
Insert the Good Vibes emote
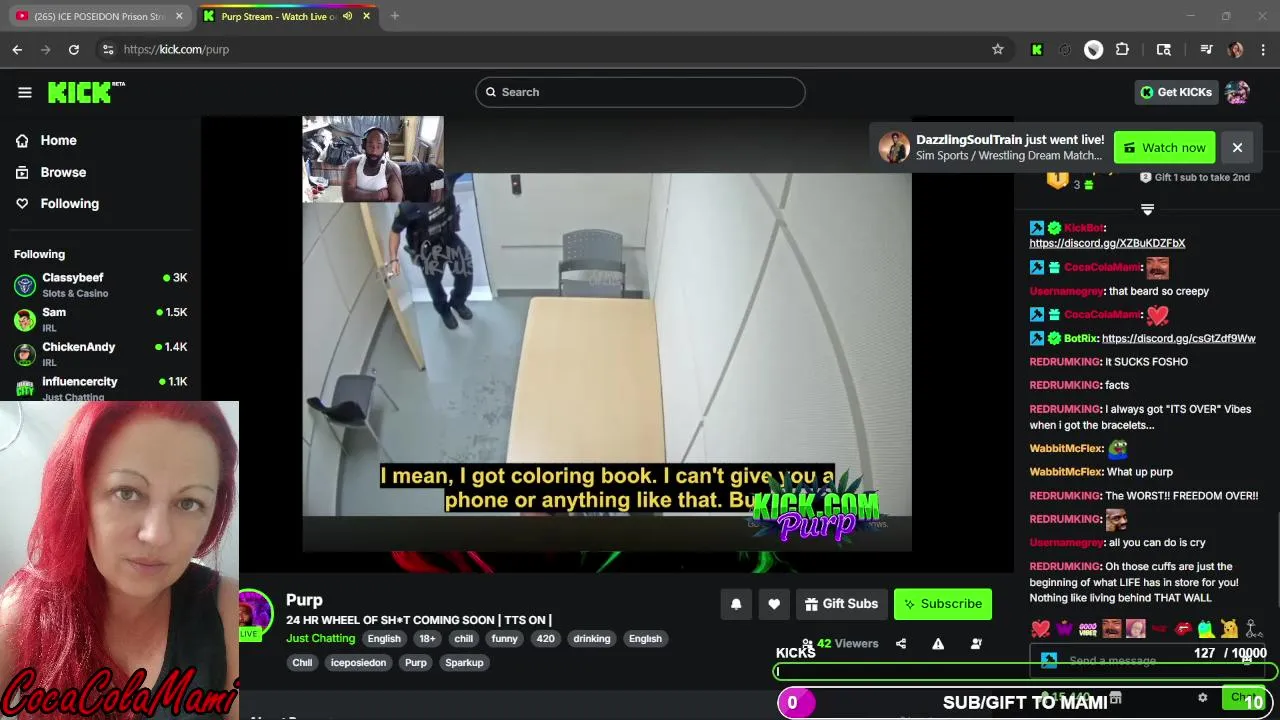tap(1088, 629)
